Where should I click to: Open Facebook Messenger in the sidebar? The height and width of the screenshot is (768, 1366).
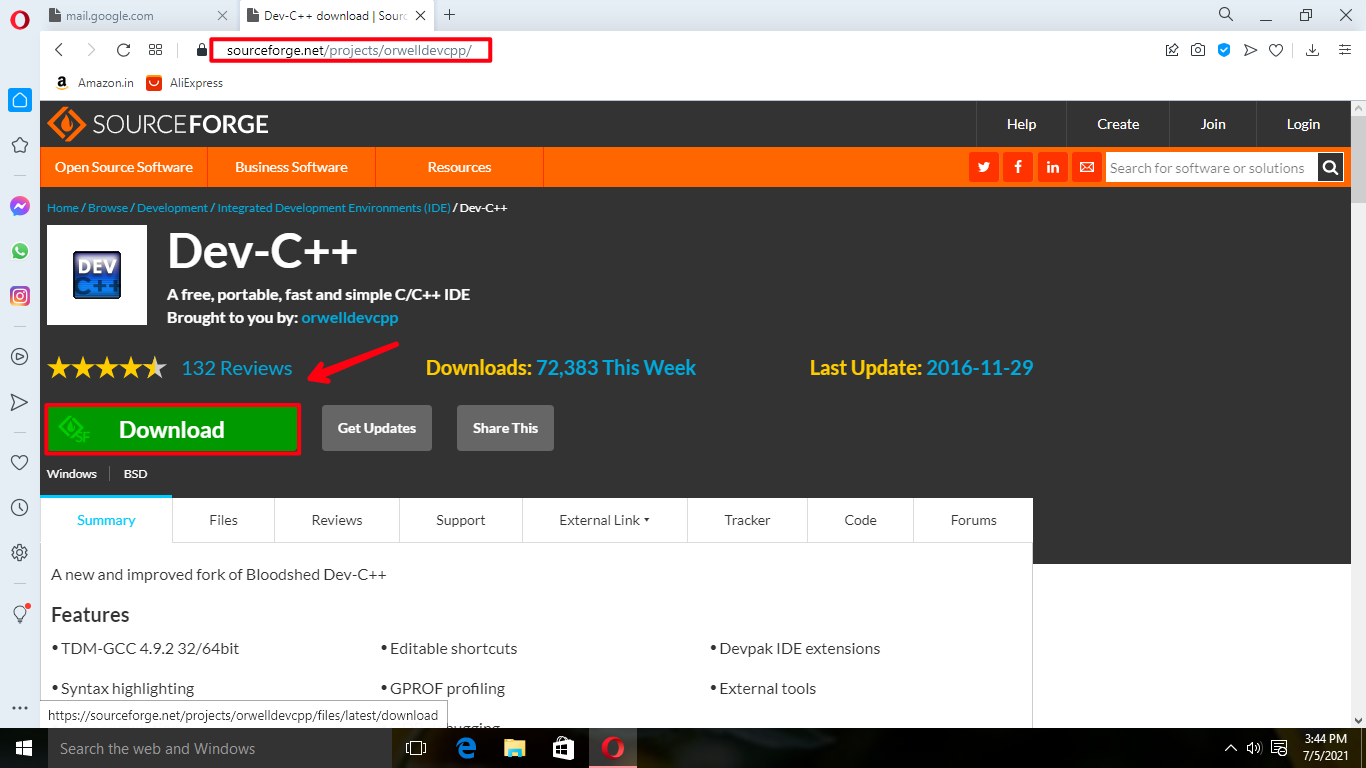coord(20,206)
